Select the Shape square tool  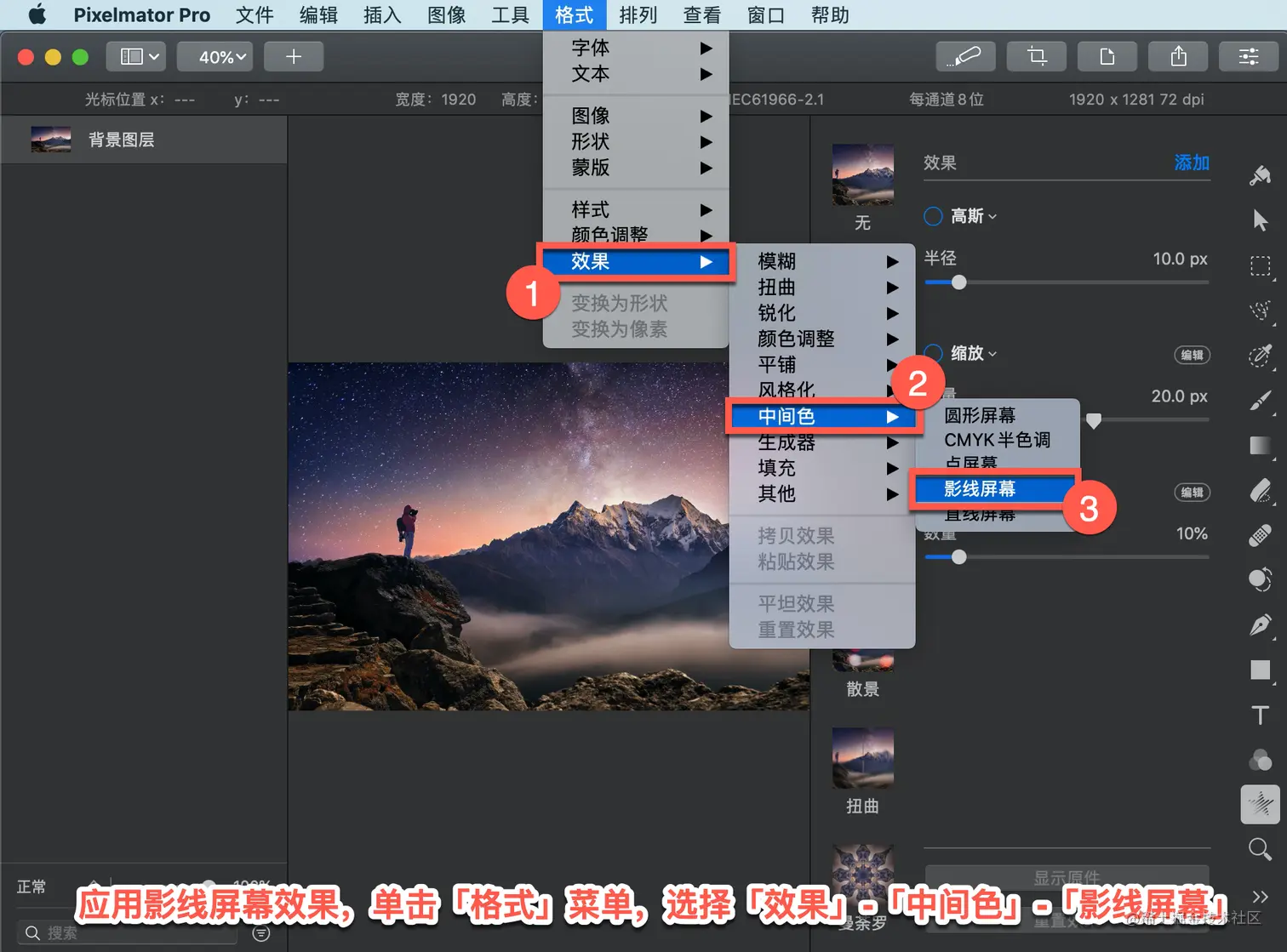[1261, 670]
